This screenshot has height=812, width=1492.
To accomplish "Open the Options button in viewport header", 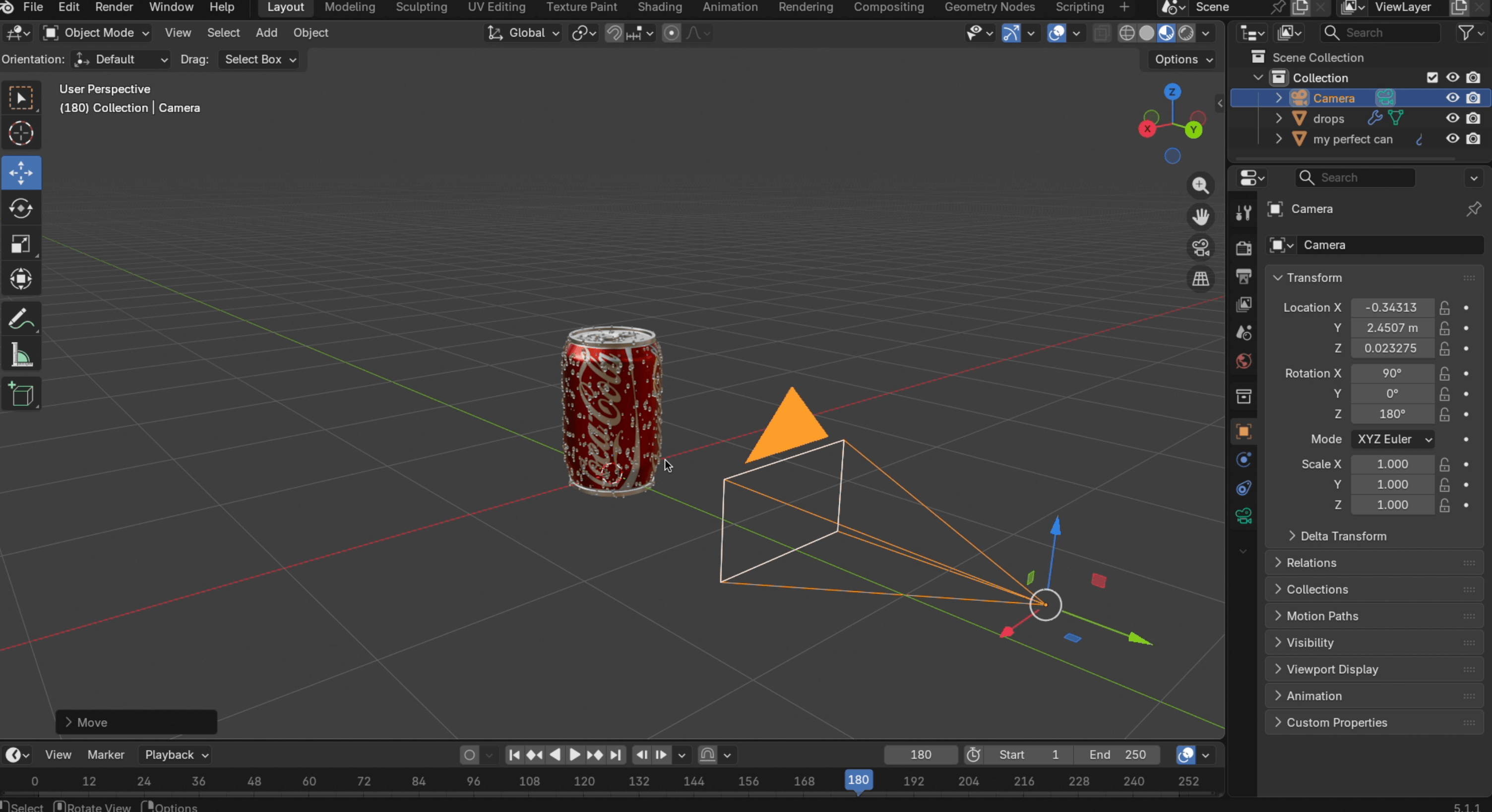I will 1182,59.
